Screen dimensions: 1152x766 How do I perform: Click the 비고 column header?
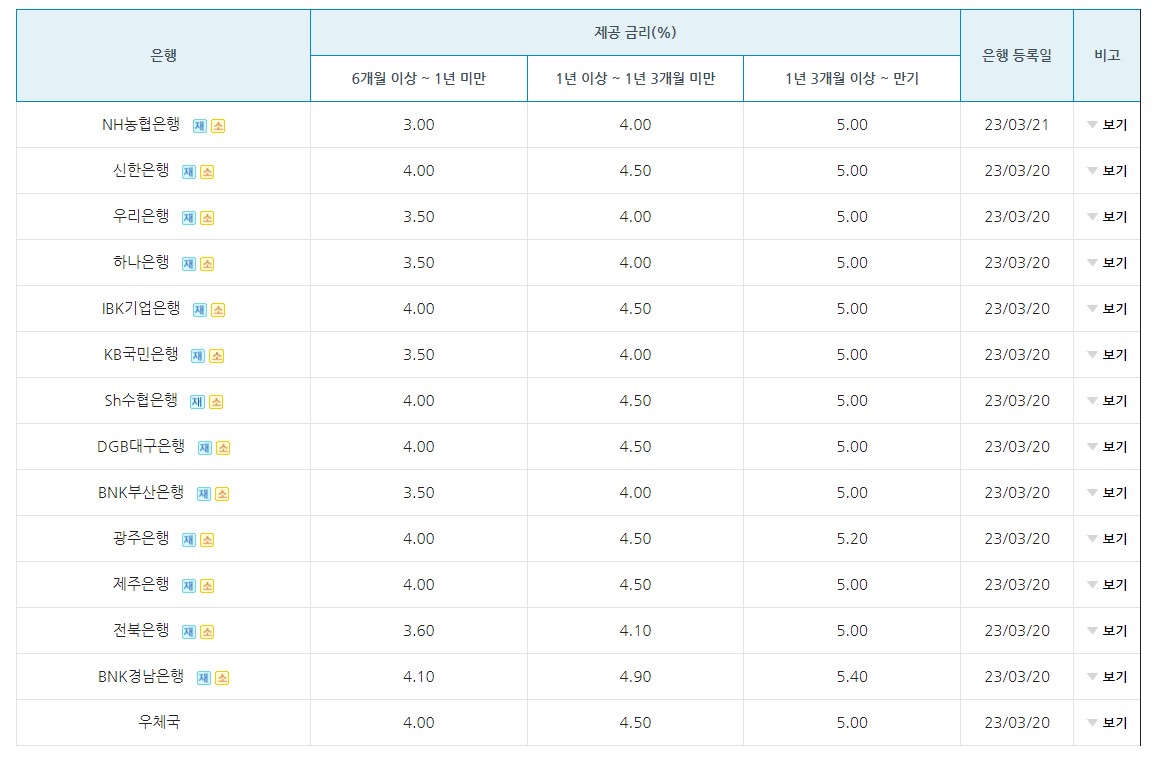click(x=1107, y=55)
